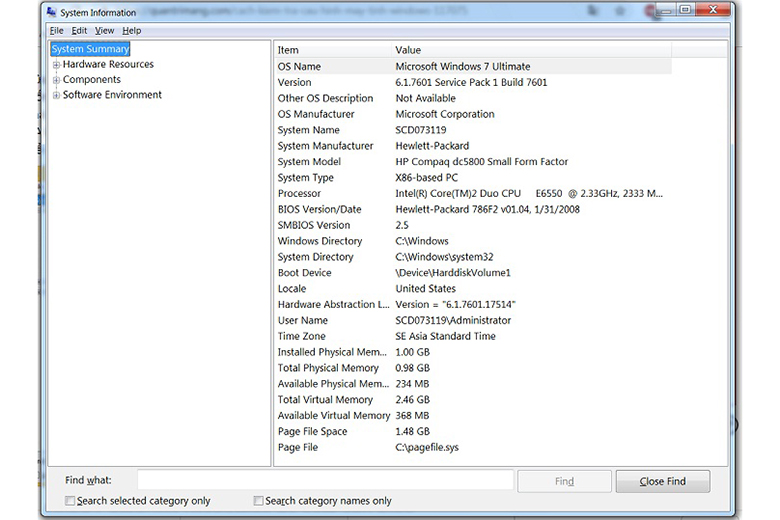Minimize the System Information window
This screenshot has width=780, height=520.
click(664, 10)
